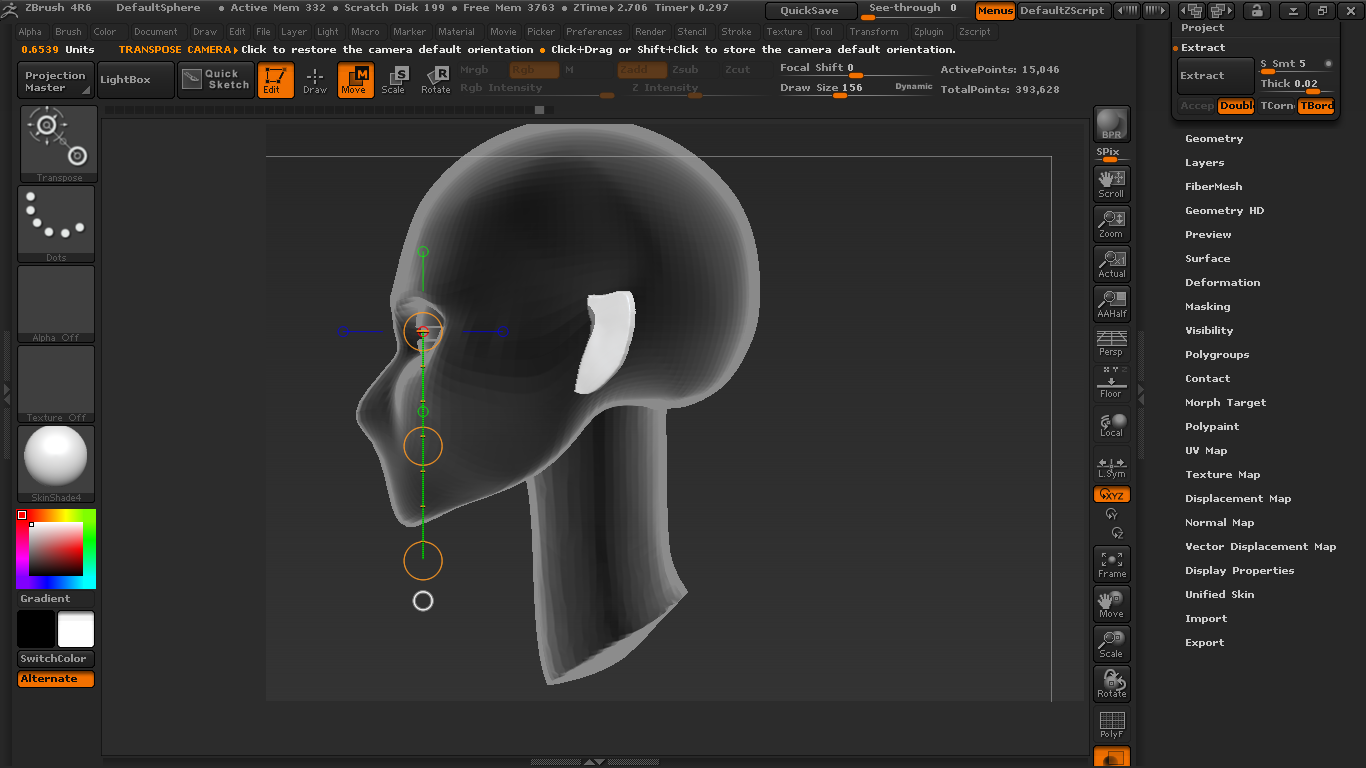Adjust the Draw Size slider
Image resolution: width=1366 pixels, height=768 pixels.
(857, 89)
